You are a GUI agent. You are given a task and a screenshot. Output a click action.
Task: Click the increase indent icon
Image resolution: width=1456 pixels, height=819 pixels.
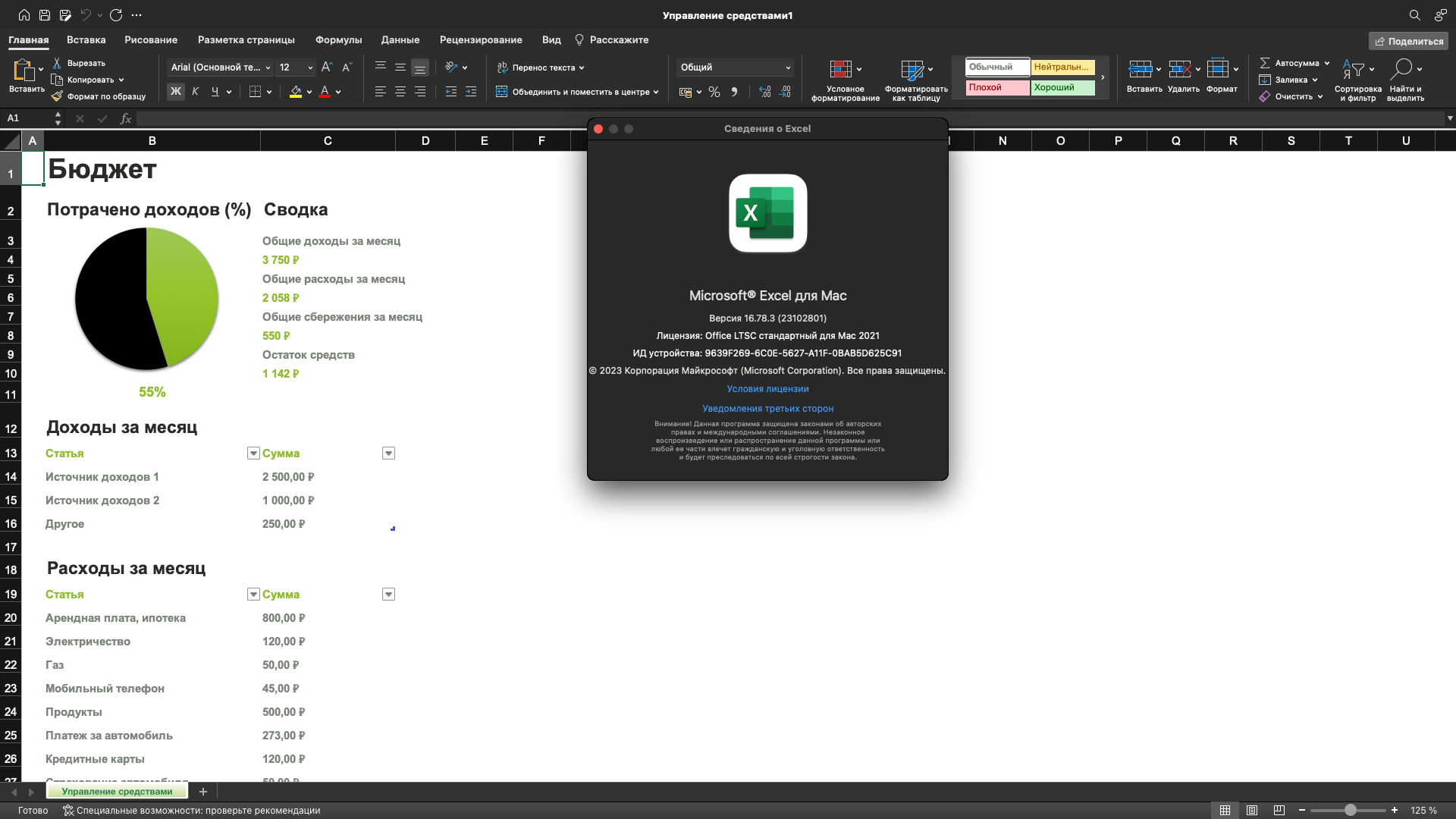pyautogui.click(x=471, y=92)
